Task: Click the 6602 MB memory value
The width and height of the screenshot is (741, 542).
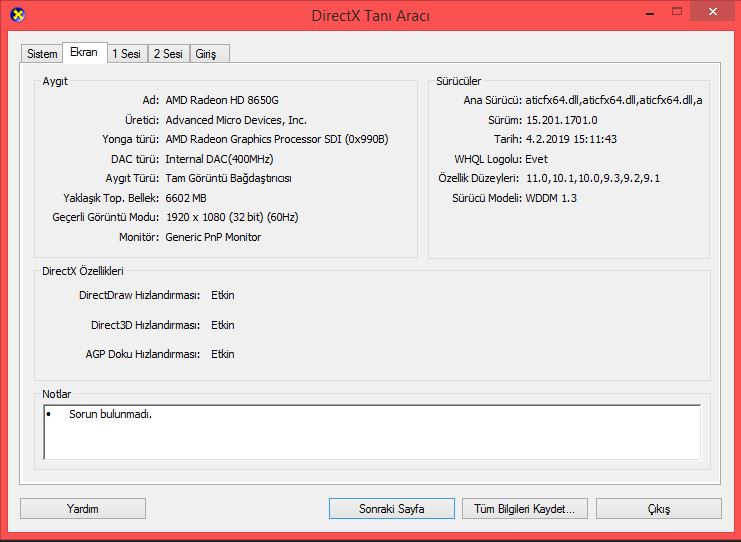Action: [x=186, y=198]
